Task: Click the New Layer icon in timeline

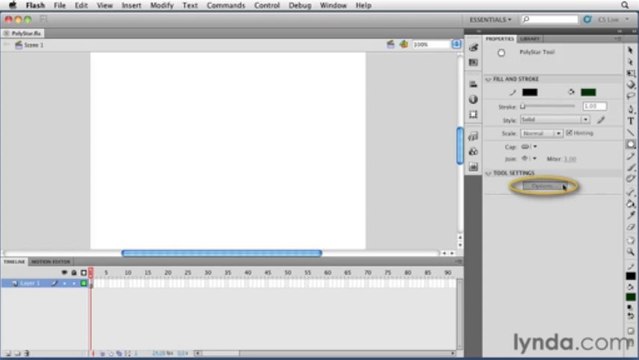Action: pos(8,353)
